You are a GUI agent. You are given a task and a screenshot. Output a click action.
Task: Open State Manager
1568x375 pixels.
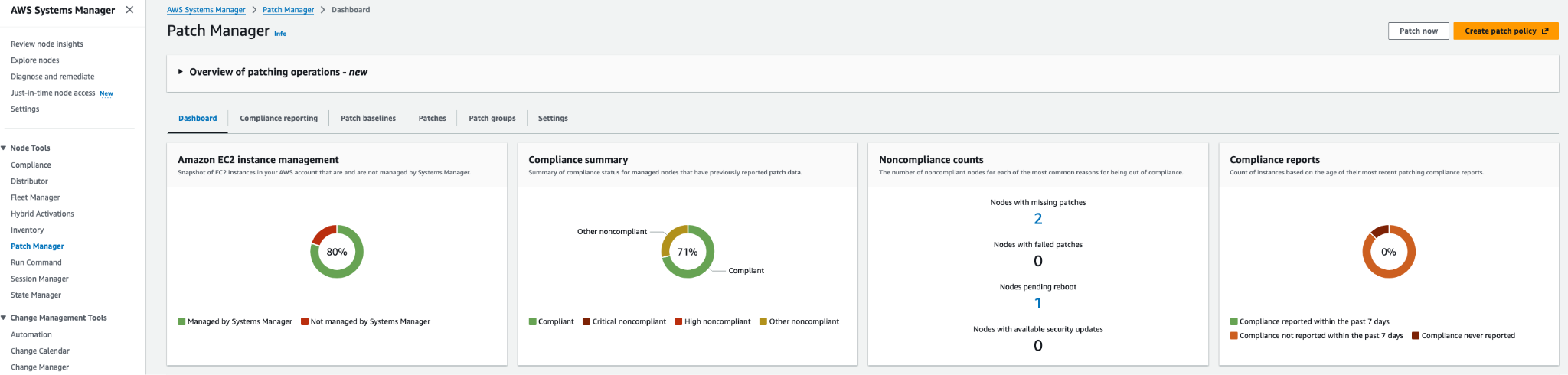pyautogui.click(x=36, y=295)
